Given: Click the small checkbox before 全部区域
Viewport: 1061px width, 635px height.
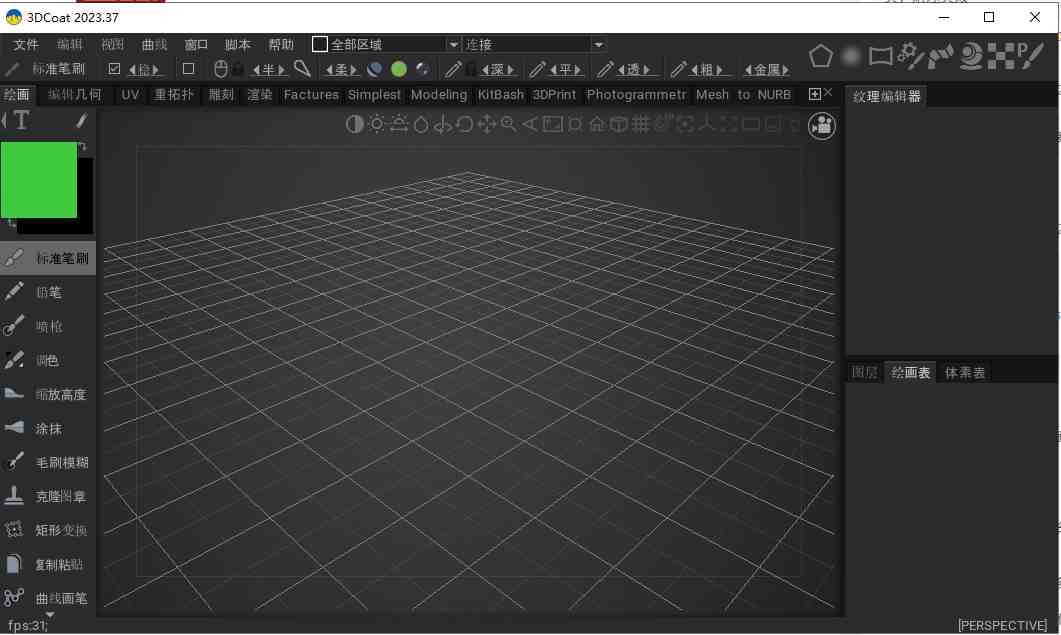Looking at the screenshot, I should coord(320,44).
